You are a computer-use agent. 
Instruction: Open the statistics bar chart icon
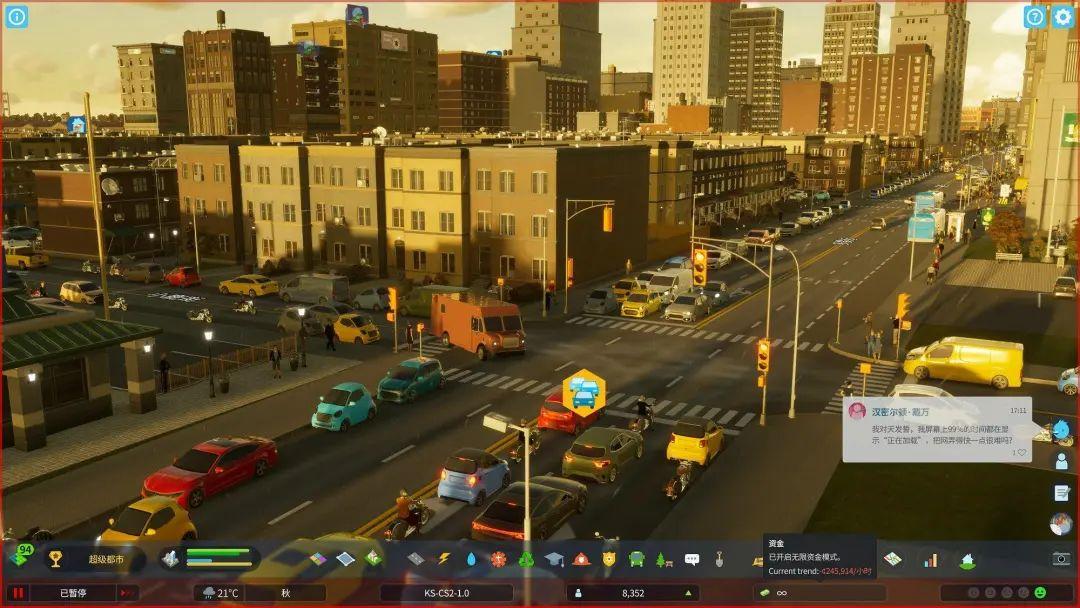(x=931, y=560)
